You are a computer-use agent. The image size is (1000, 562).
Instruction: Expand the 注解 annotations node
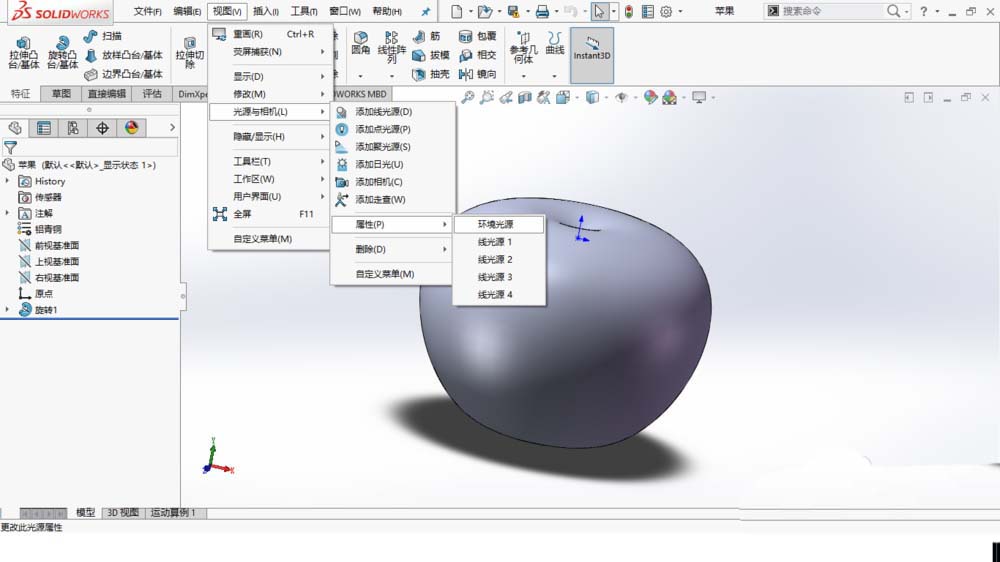(8, 213)
